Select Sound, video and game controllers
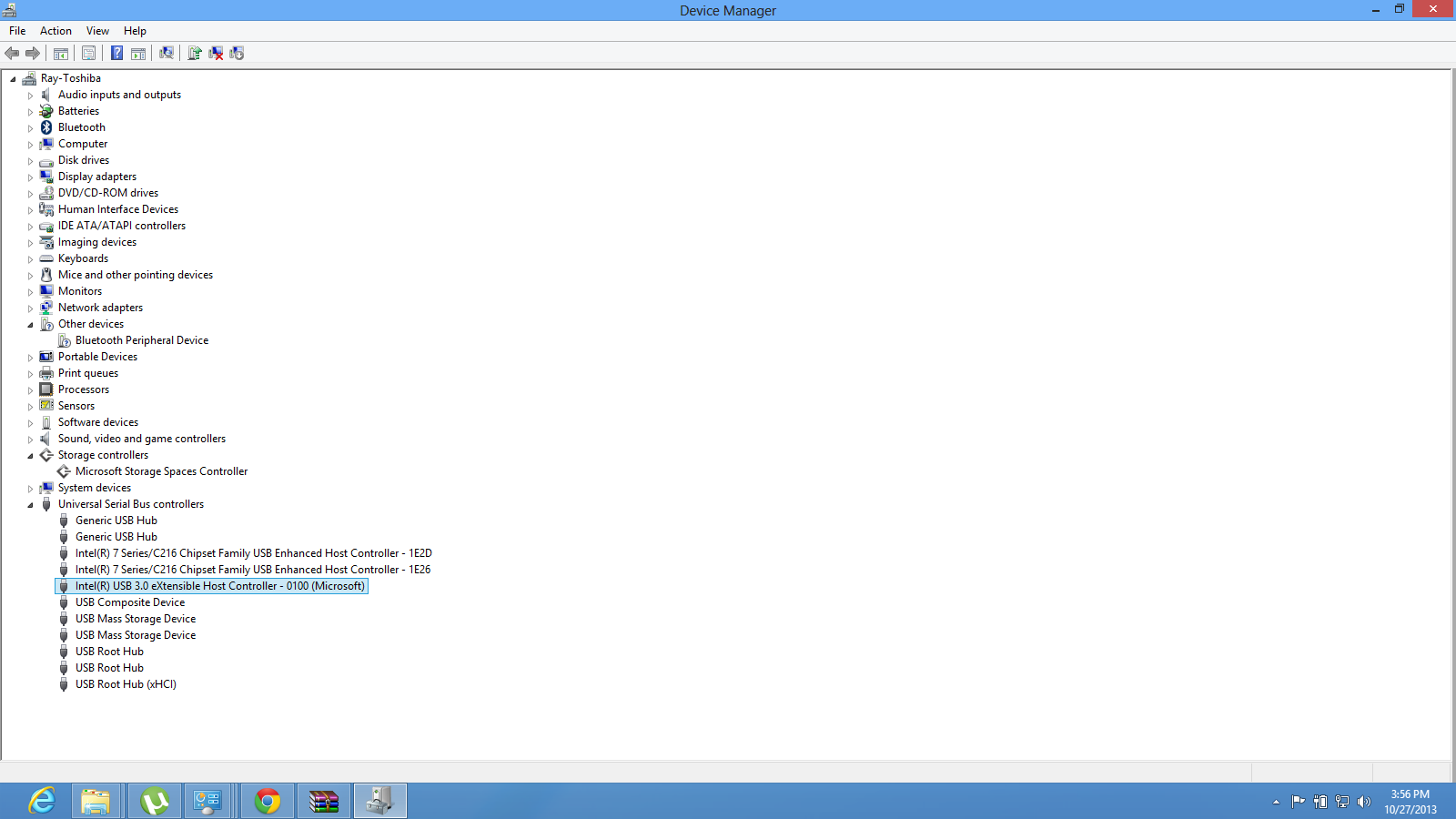Viewport: 1456px width, 819px height. pos(142,439)
